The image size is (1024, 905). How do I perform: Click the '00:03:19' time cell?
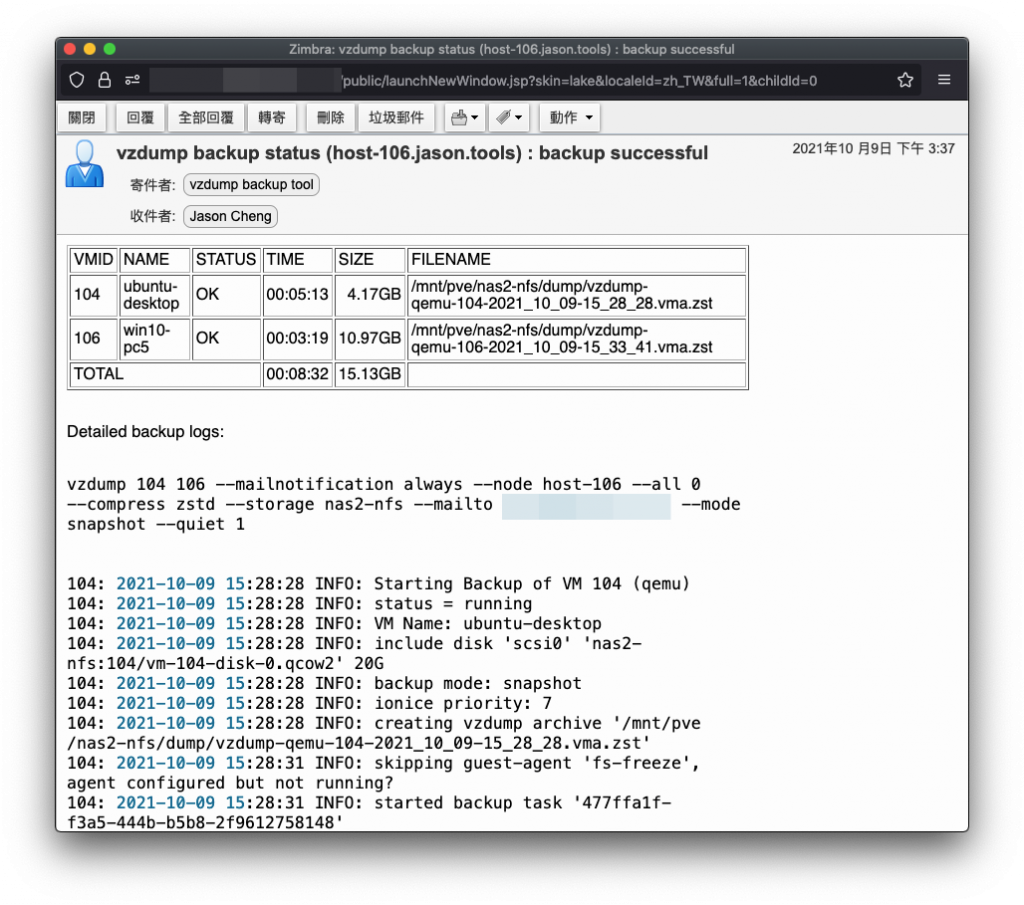297,338
